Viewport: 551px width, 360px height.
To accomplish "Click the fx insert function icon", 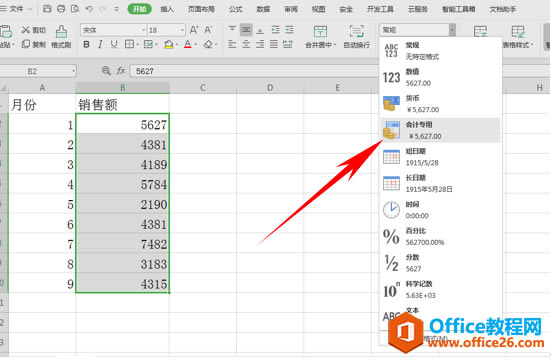I will coord(121,71).
